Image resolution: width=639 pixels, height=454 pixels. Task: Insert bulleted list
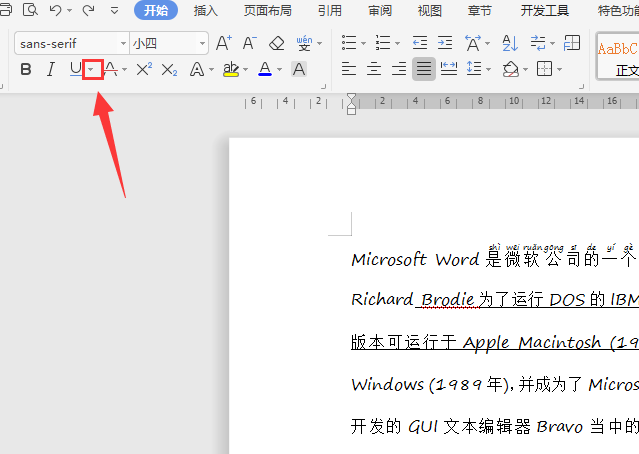tap(349, 42)
